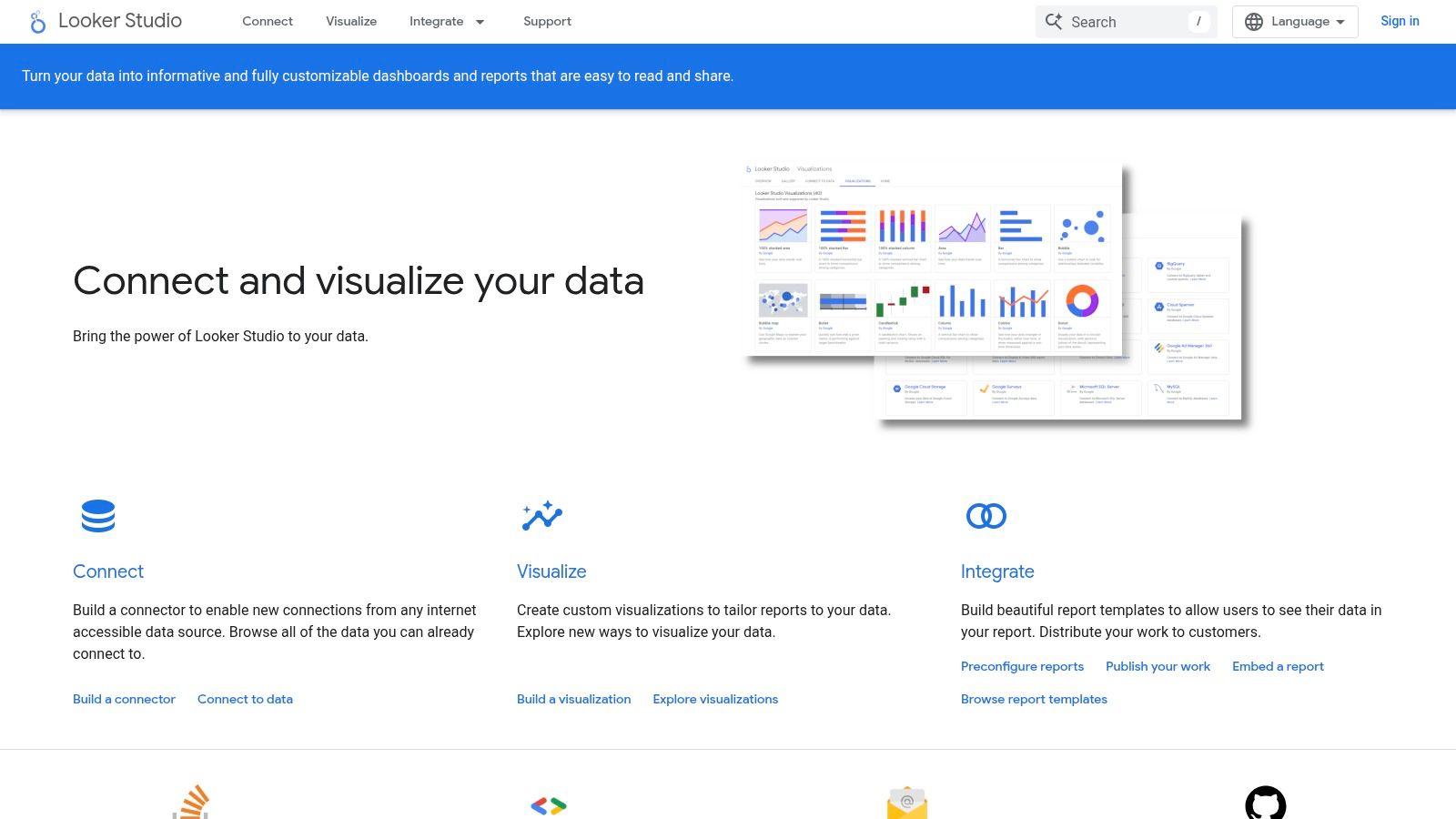1456x819 pixels.
Task: Select the database icon above Connect section
Action: [97, 516]
